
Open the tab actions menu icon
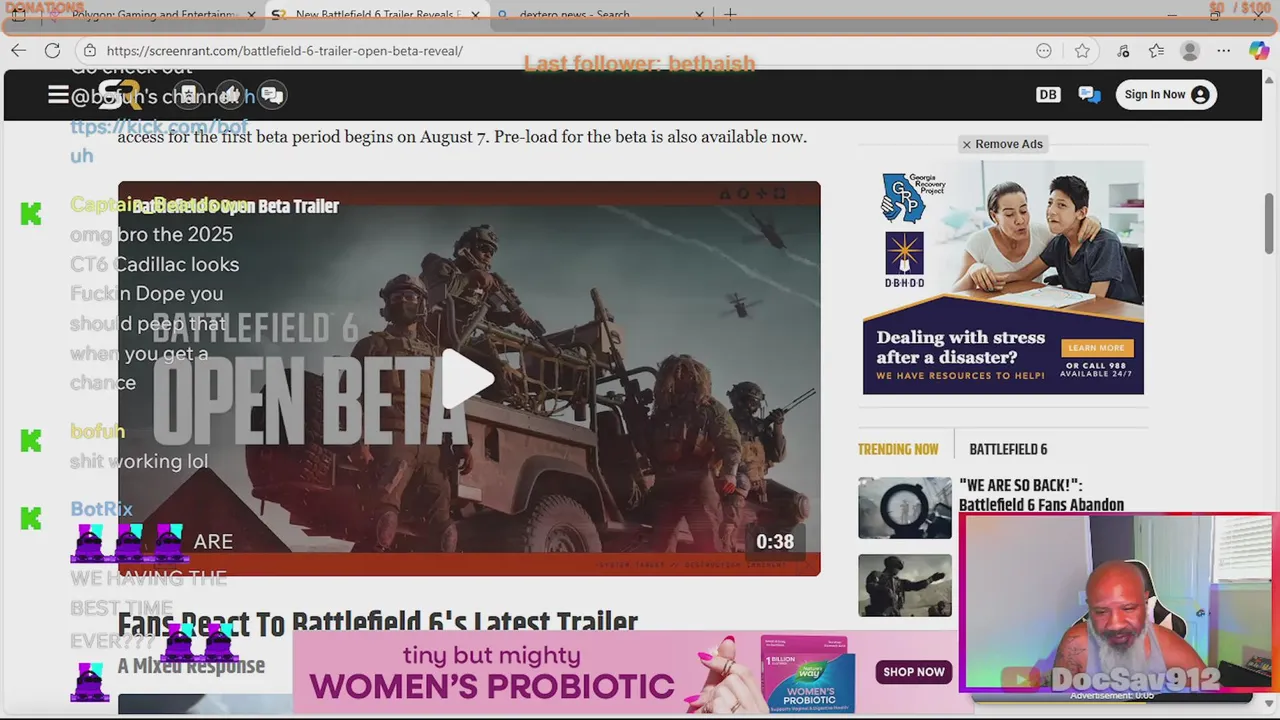coord(19,15)
